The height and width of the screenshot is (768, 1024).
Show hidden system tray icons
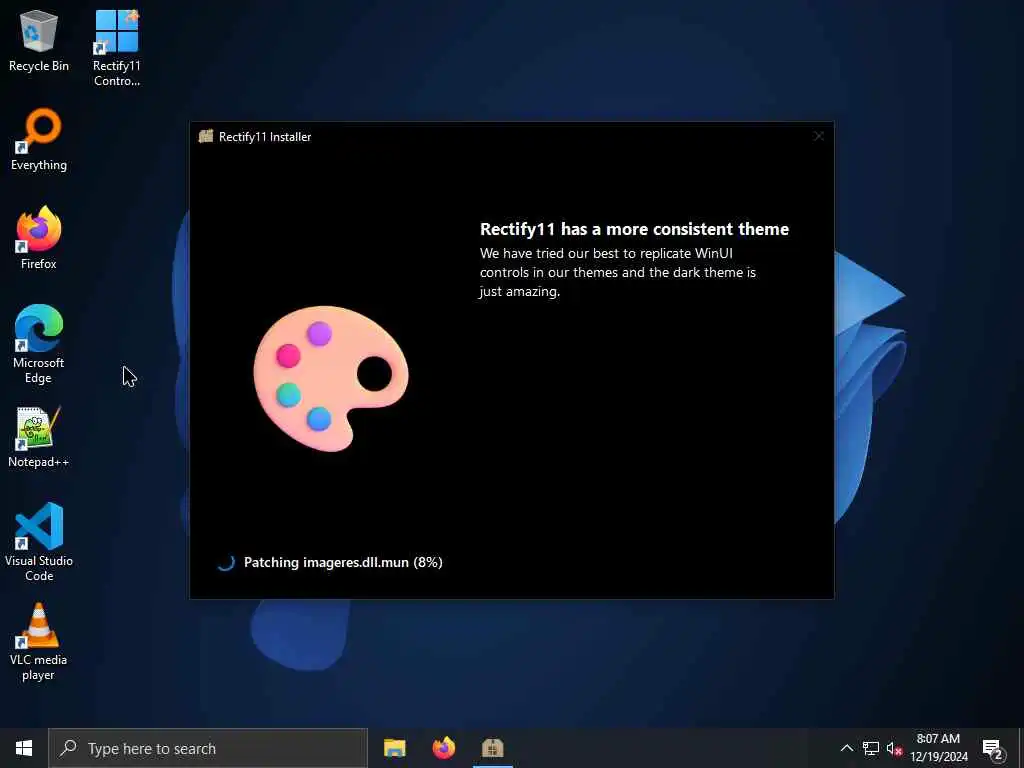pos(846,748)
